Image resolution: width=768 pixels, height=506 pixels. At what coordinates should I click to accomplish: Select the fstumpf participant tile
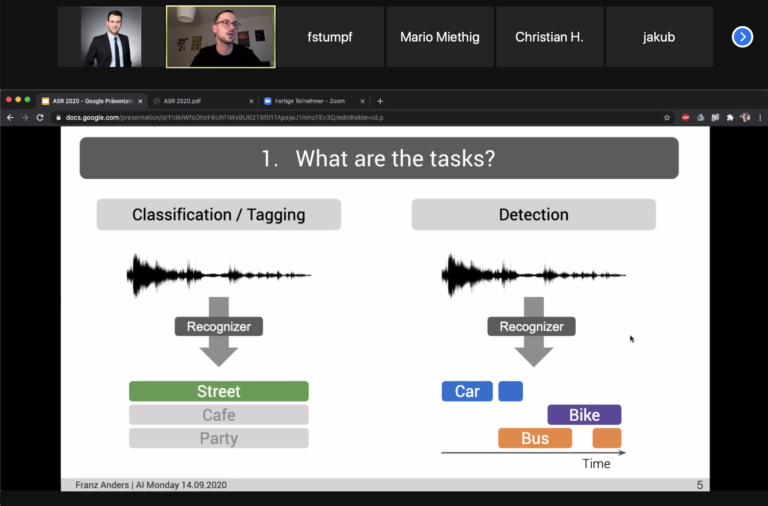[331, 37]
